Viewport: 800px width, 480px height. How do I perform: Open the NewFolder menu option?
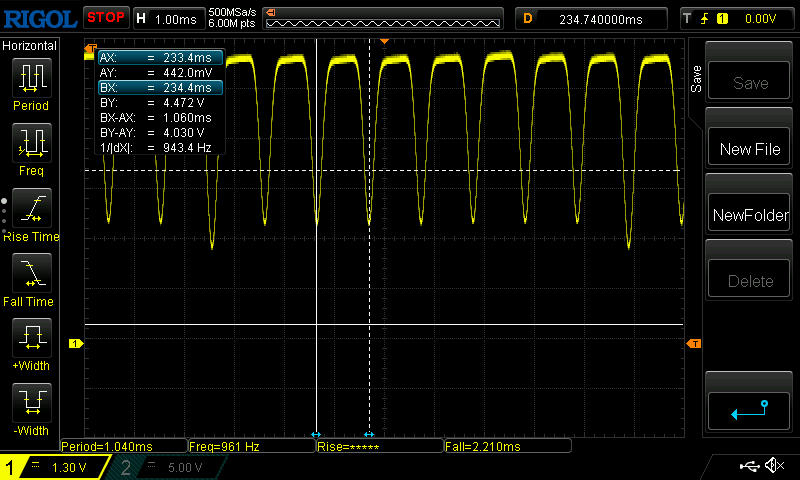(x=750, y=215)
